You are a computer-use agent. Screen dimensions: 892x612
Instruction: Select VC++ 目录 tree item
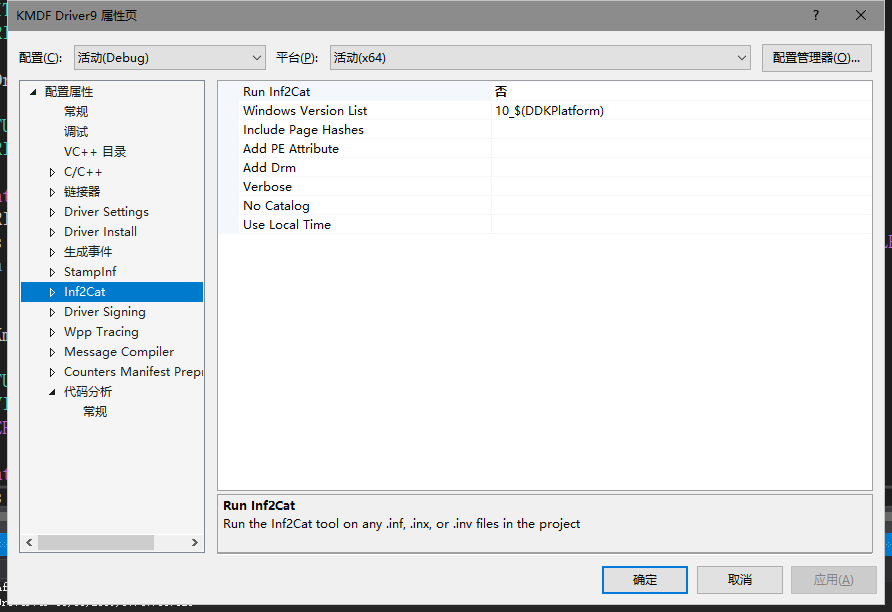click(95, 151)
